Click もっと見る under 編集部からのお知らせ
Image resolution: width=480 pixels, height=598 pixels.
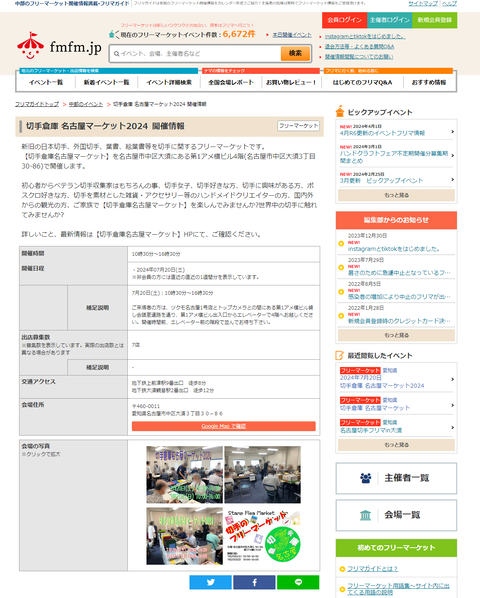pyautogui.click(x=397, y=335)
